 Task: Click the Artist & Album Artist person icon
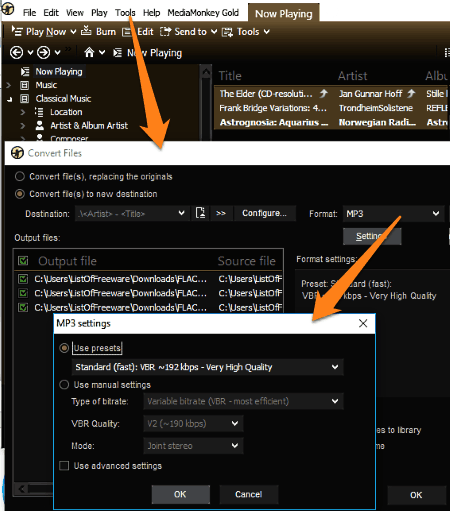(39, 125)
